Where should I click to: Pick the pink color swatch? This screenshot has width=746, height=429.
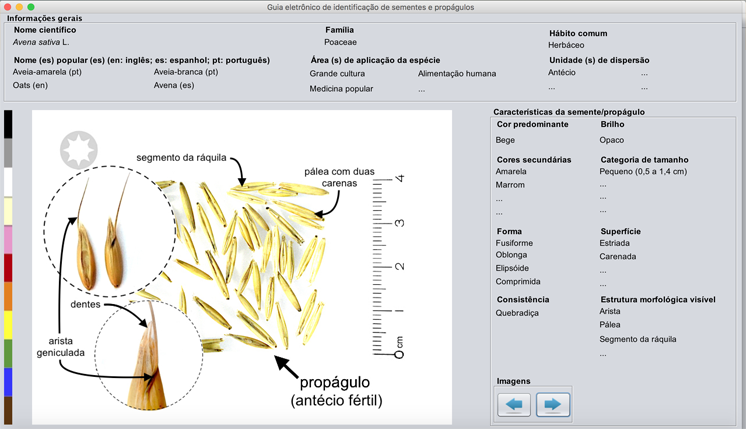(x=8, y=240)
